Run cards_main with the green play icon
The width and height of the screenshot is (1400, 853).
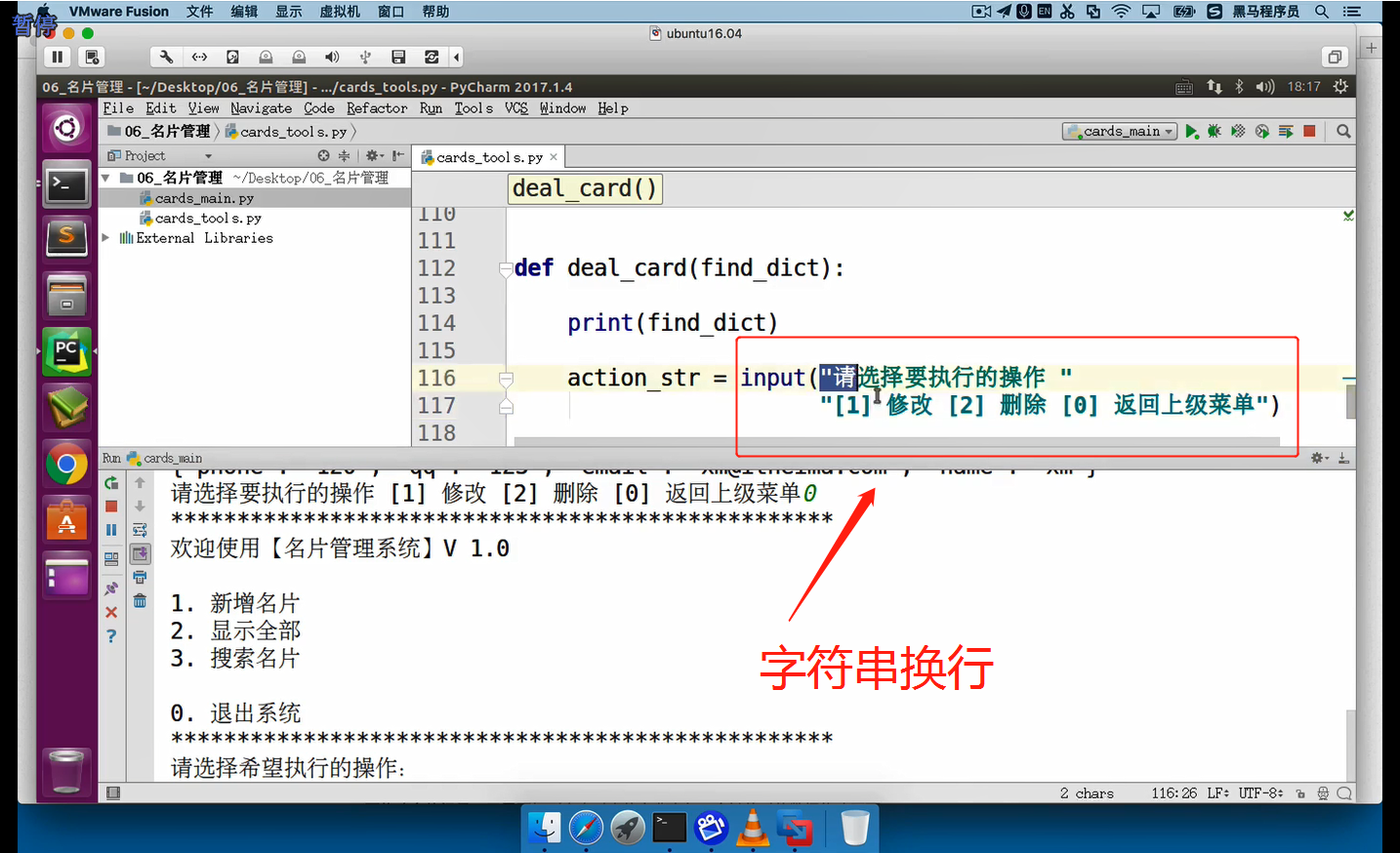pos(1191,132)
